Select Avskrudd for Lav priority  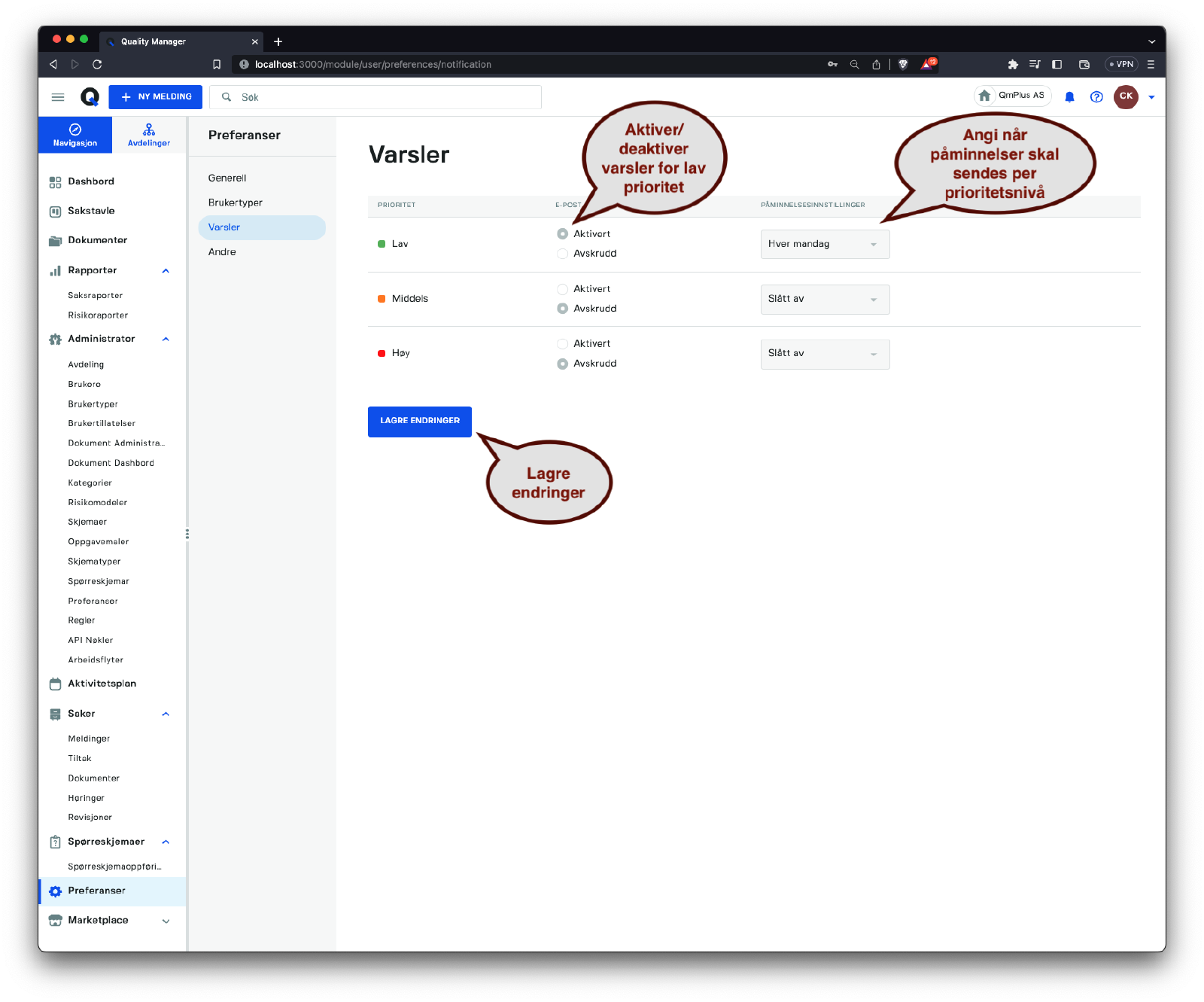pyautogui.click(x=562, y=254)
